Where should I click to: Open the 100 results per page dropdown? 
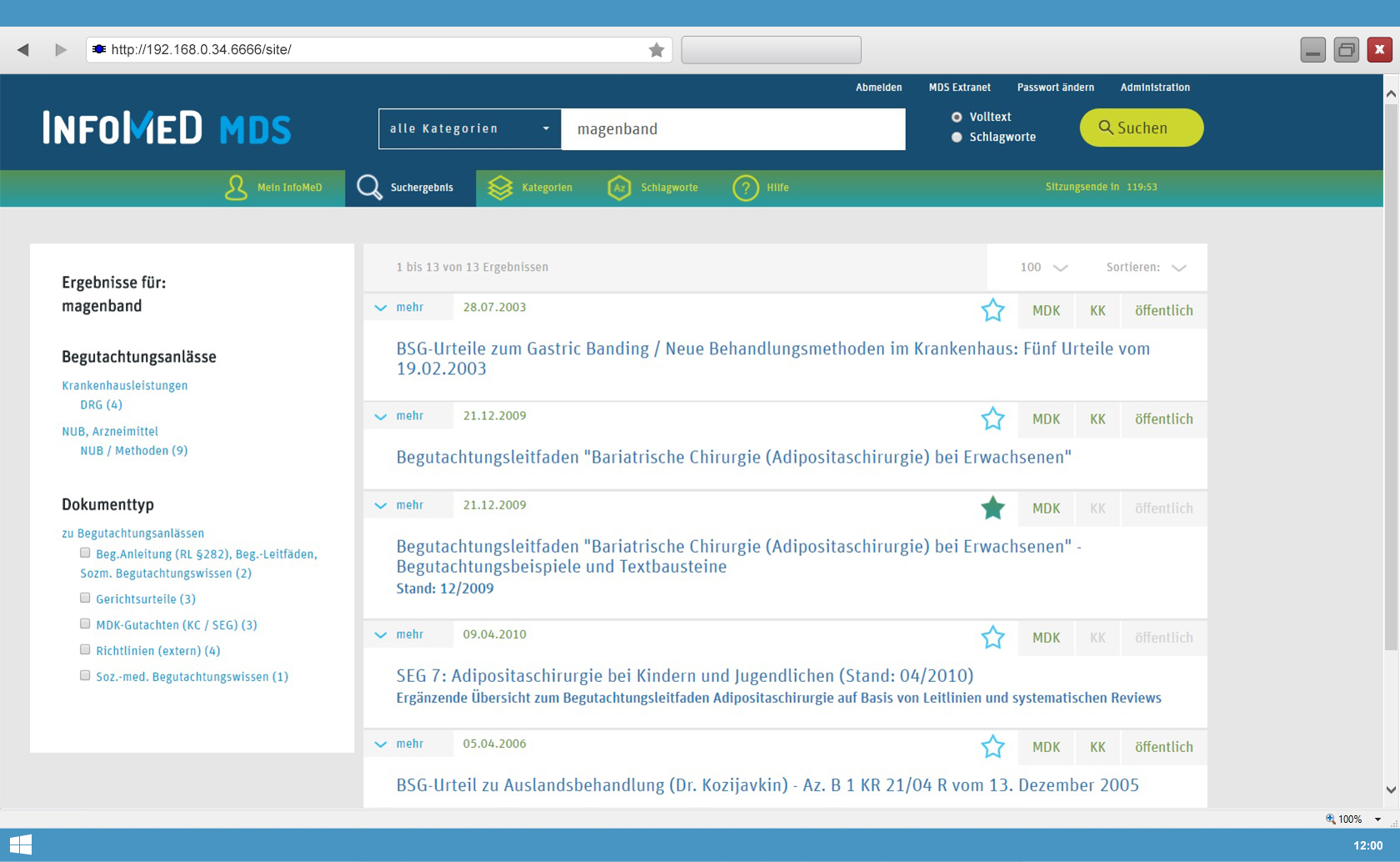coord(1043,268)
